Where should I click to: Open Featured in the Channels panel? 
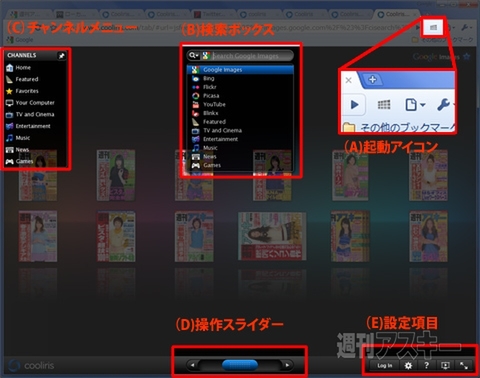coord(27,79)
